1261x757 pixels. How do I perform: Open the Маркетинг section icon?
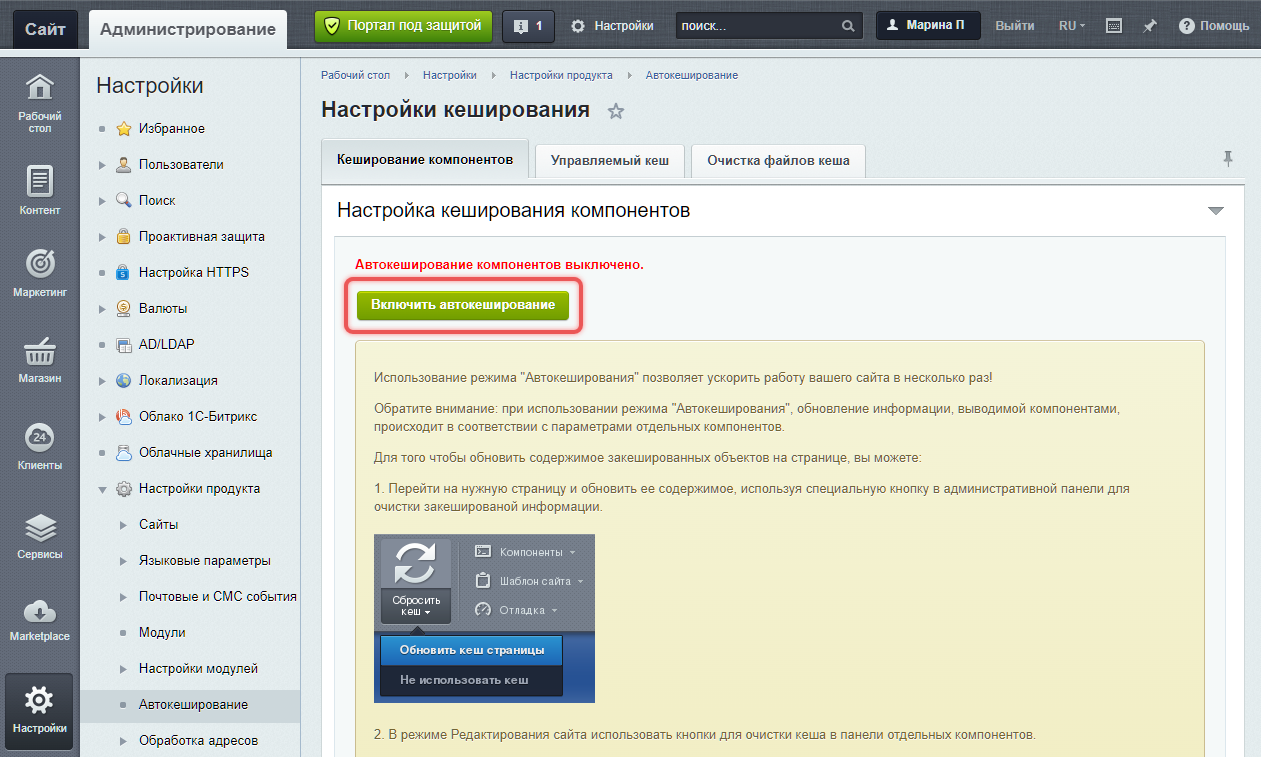click(x=39, y=272)
